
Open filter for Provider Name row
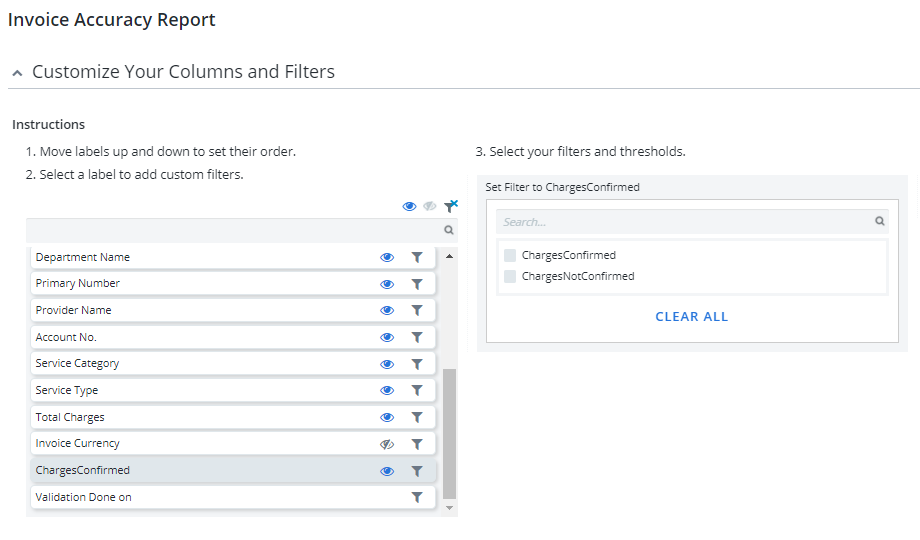click(417, 310)
